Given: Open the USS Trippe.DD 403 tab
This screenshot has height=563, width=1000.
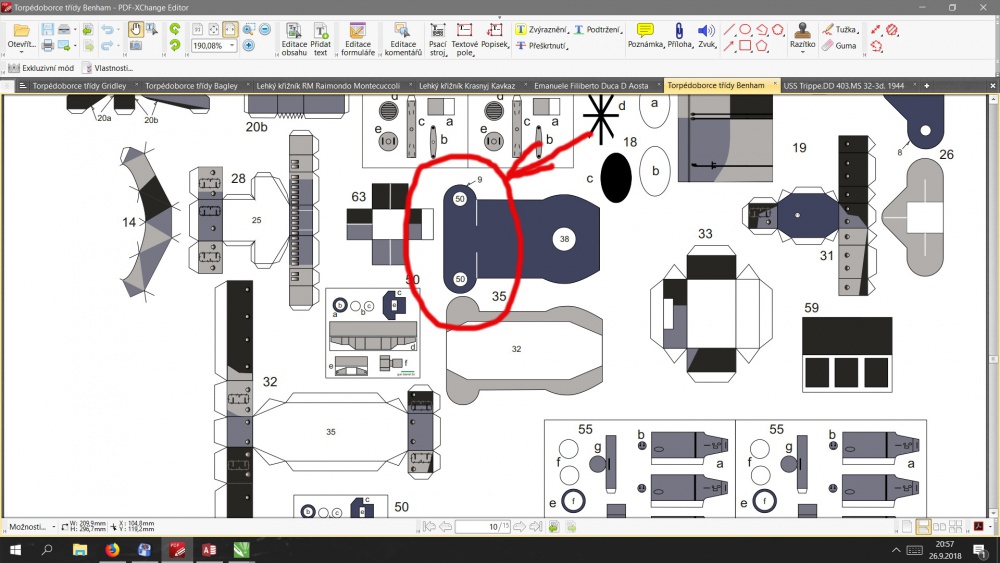Looking at the screenshot, I should [x=843, y=85].
